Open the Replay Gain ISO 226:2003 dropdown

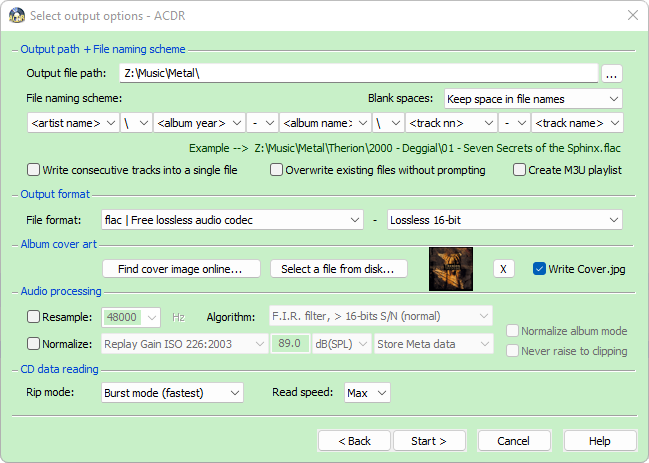click(185, 344)
